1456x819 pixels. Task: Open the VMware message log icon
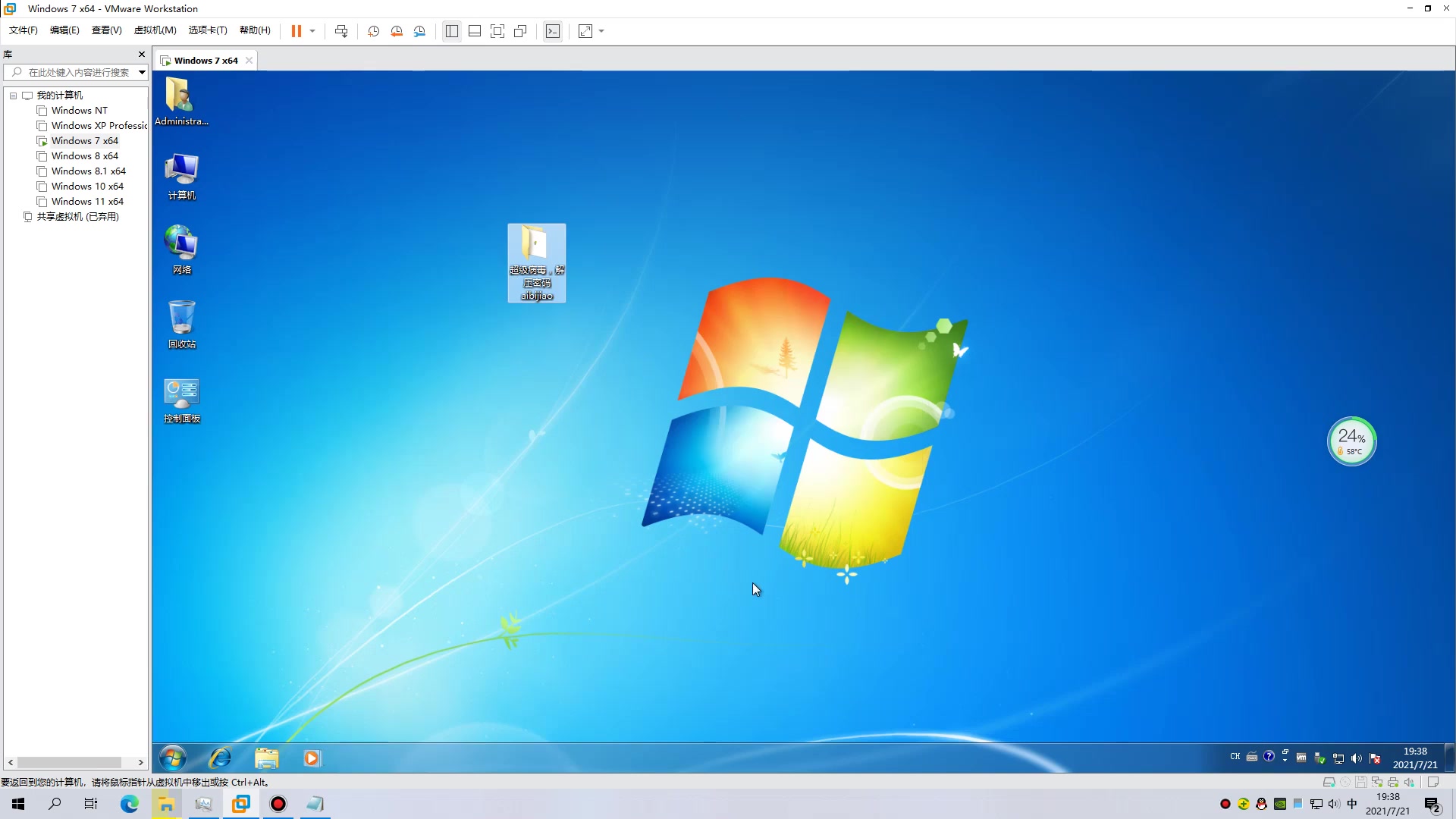pos(1433,782)
